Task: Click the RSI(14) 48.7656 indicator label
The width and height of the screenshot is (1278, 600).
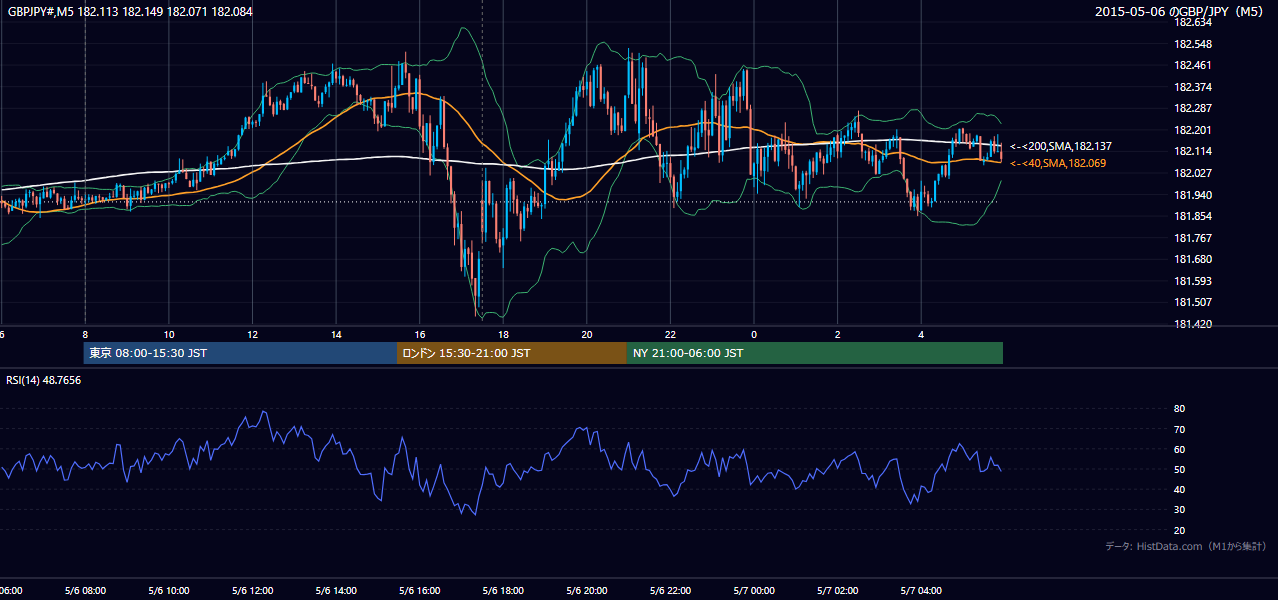Action: click(44, 380)
